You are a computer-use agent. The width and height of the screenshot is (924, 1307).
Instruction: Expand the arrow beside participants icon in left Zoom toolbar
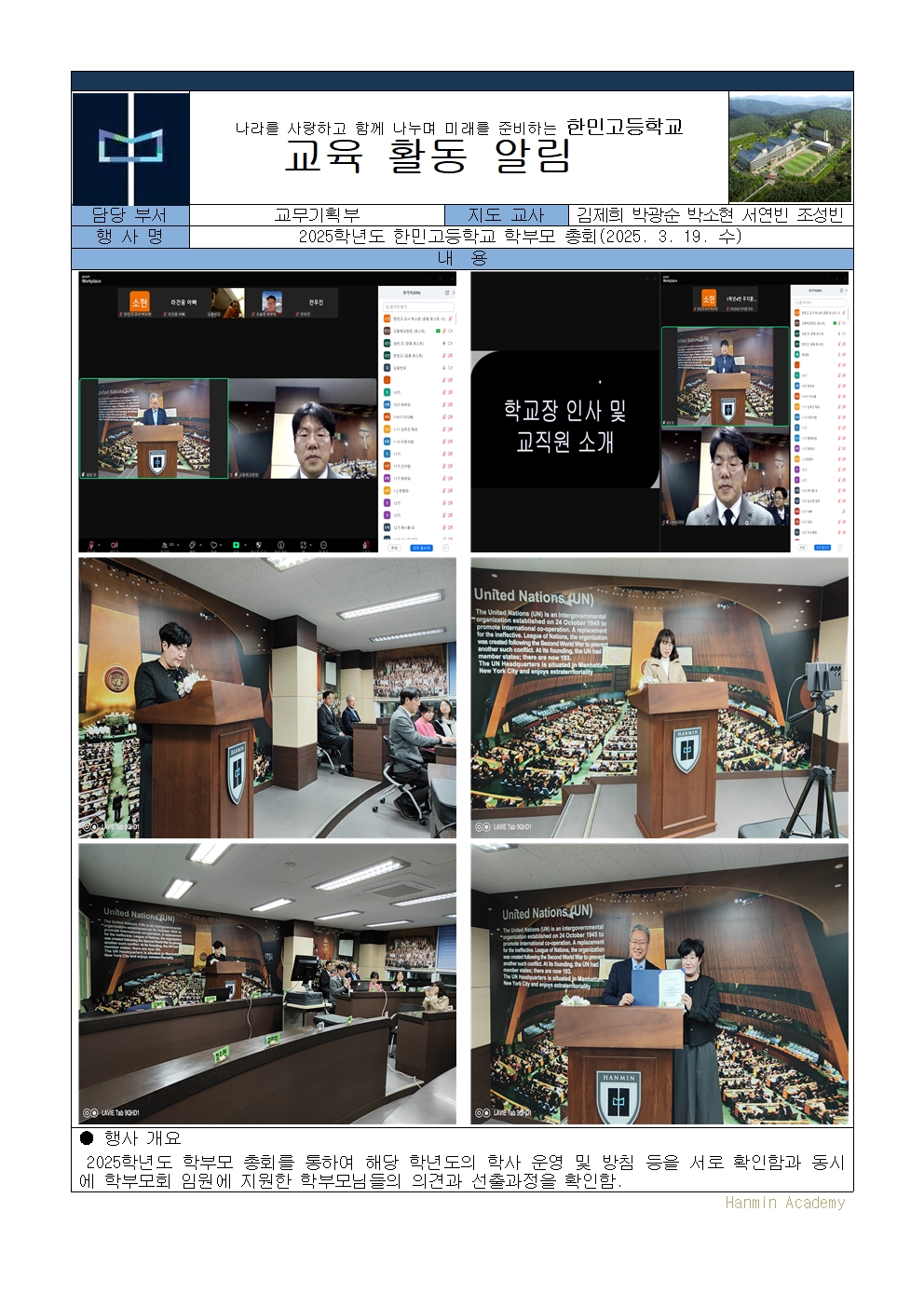coord(178,544)
